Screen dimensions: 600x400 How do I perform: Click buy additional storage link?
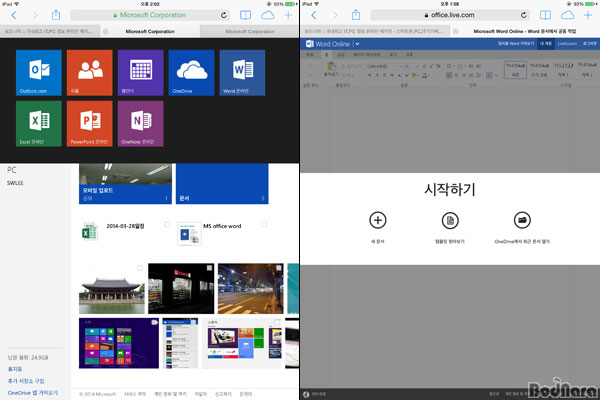point(26,381)
